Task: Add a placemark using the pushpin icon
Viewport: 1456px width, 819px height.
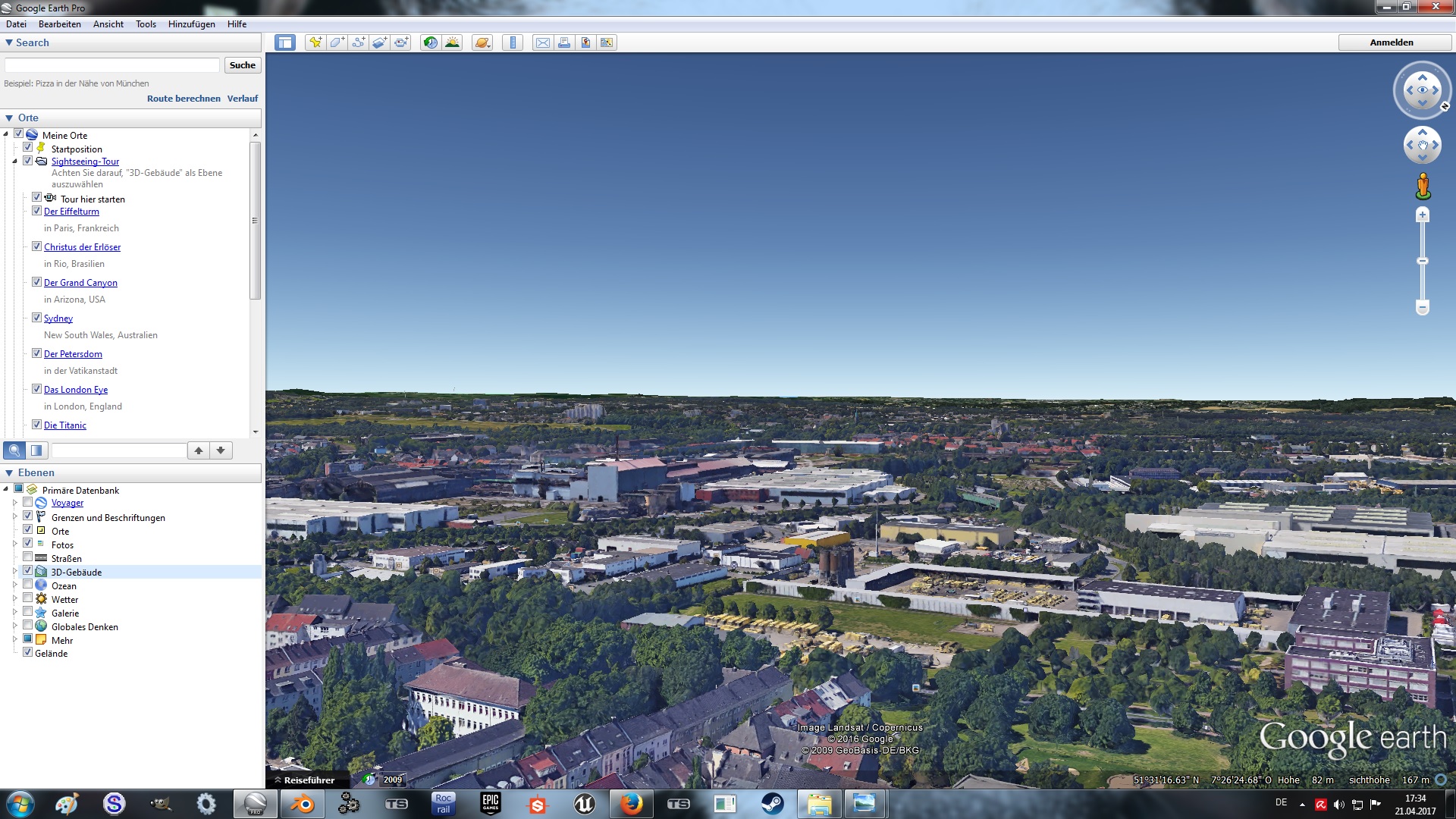Action: click(x=315, y=42)
